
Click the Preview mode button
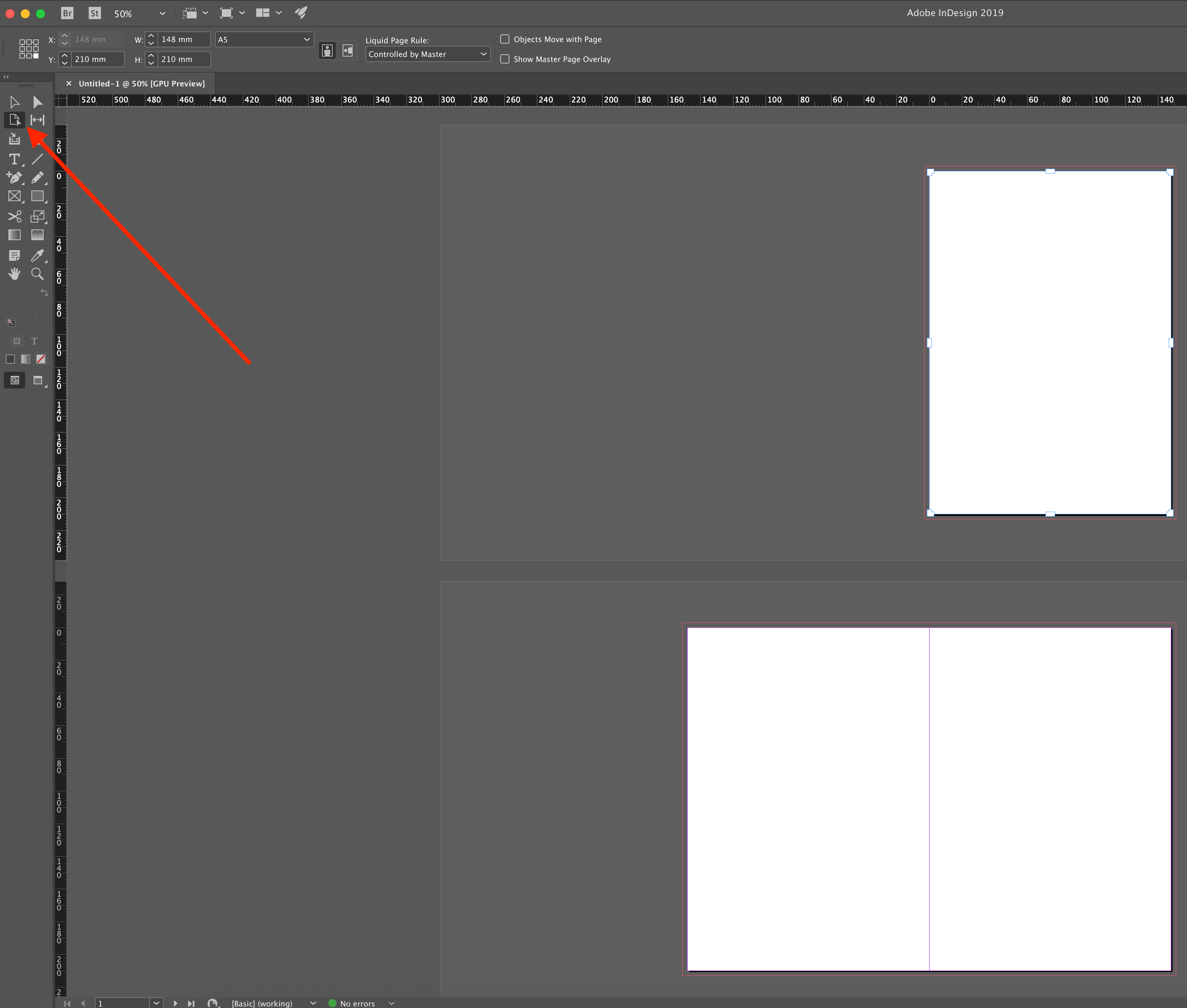coord(37,381)
